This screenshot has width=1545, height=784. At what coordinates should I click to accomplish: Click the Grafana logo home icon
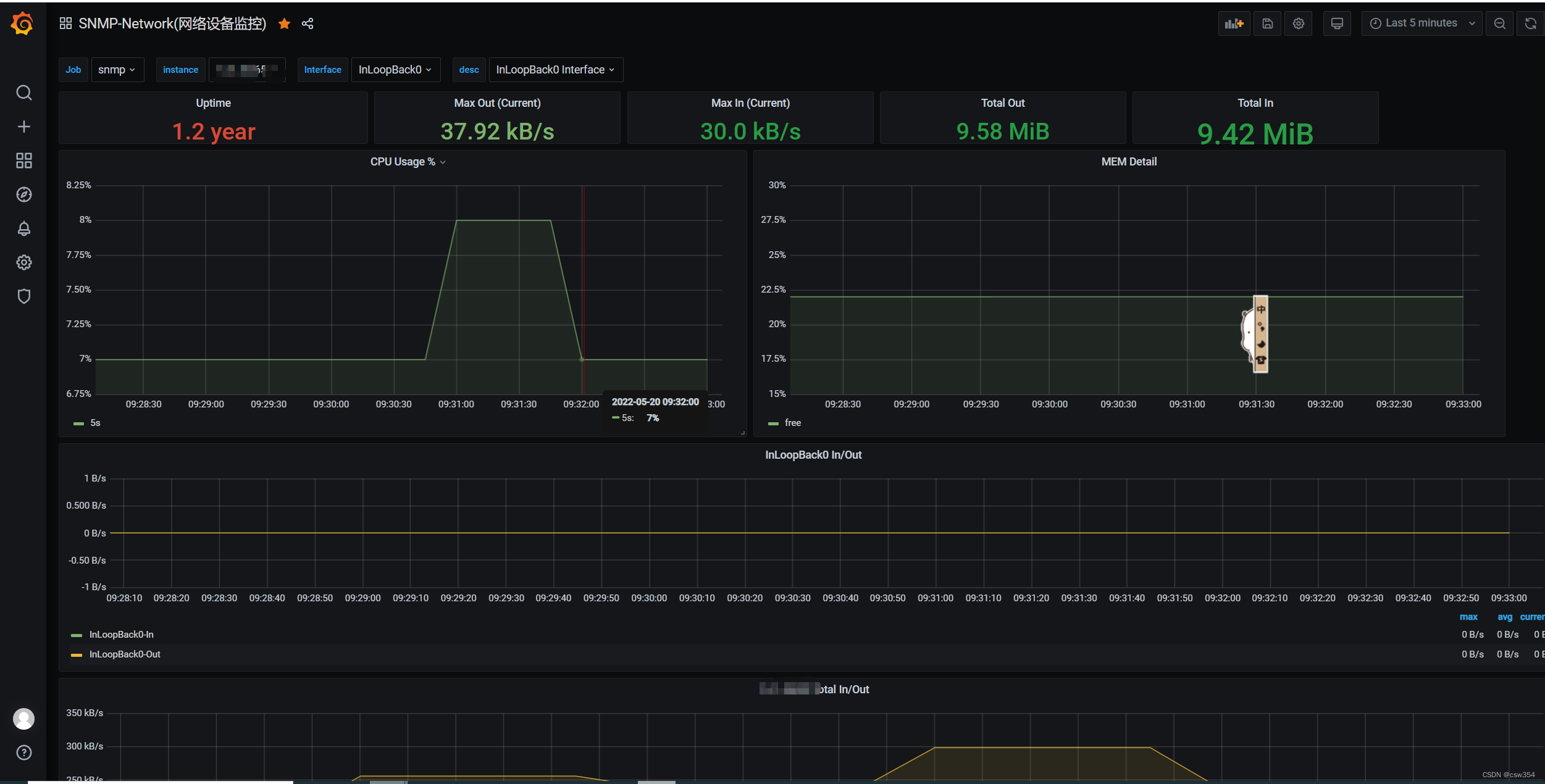coord(22,23)
